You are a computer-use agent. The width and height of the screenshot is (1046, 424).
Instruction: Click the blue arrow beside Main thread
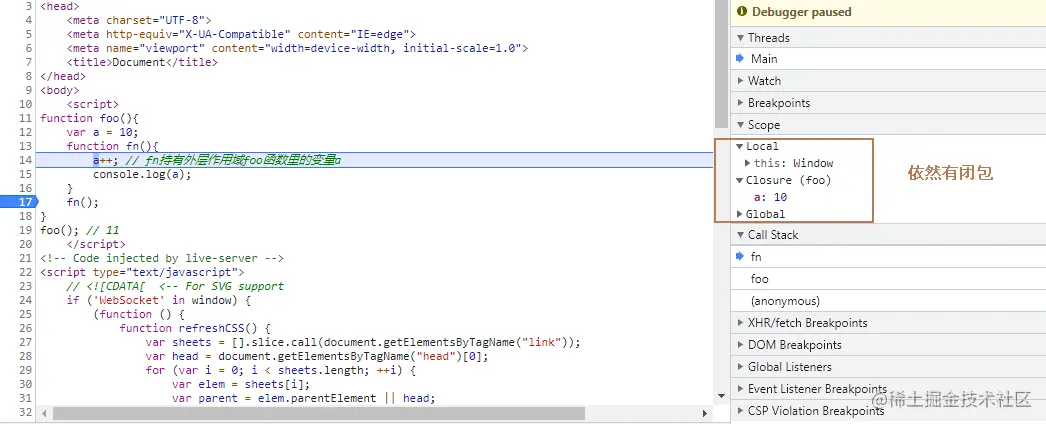point(740,59)
